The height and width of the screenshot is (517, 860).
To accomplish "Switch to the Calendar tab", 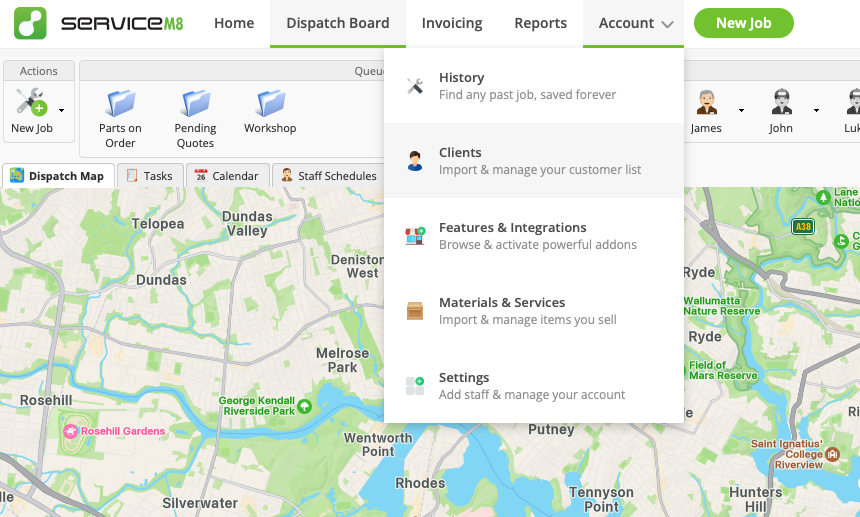I will coord(228,175).
